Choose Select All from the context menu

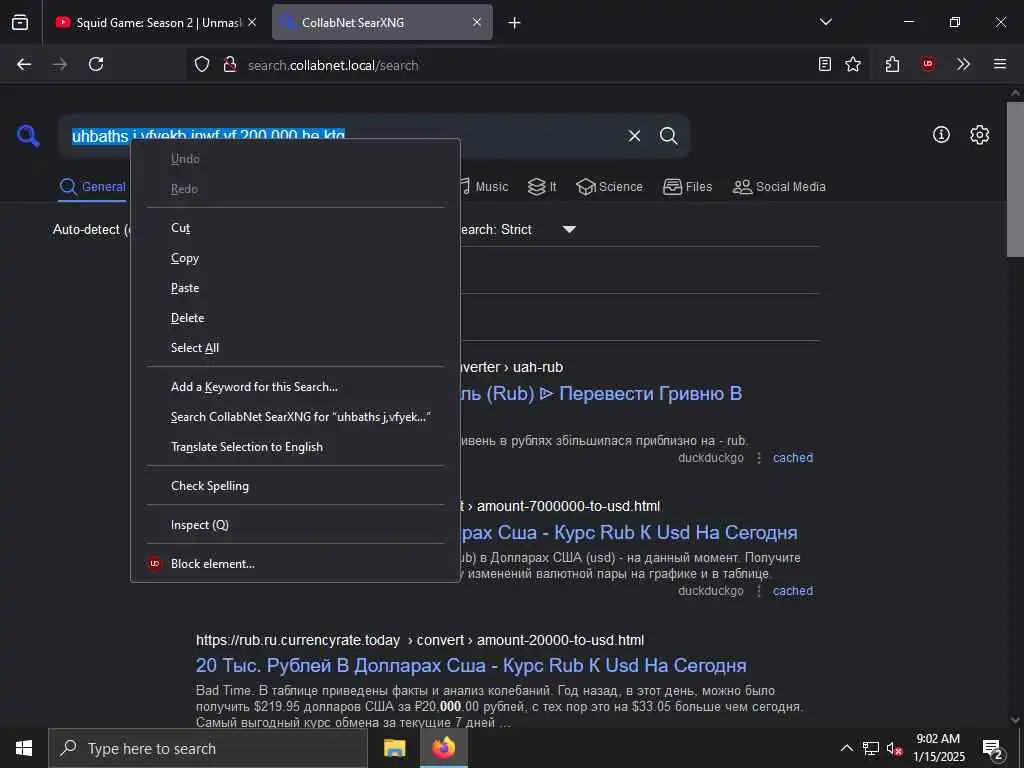(295, 348)
